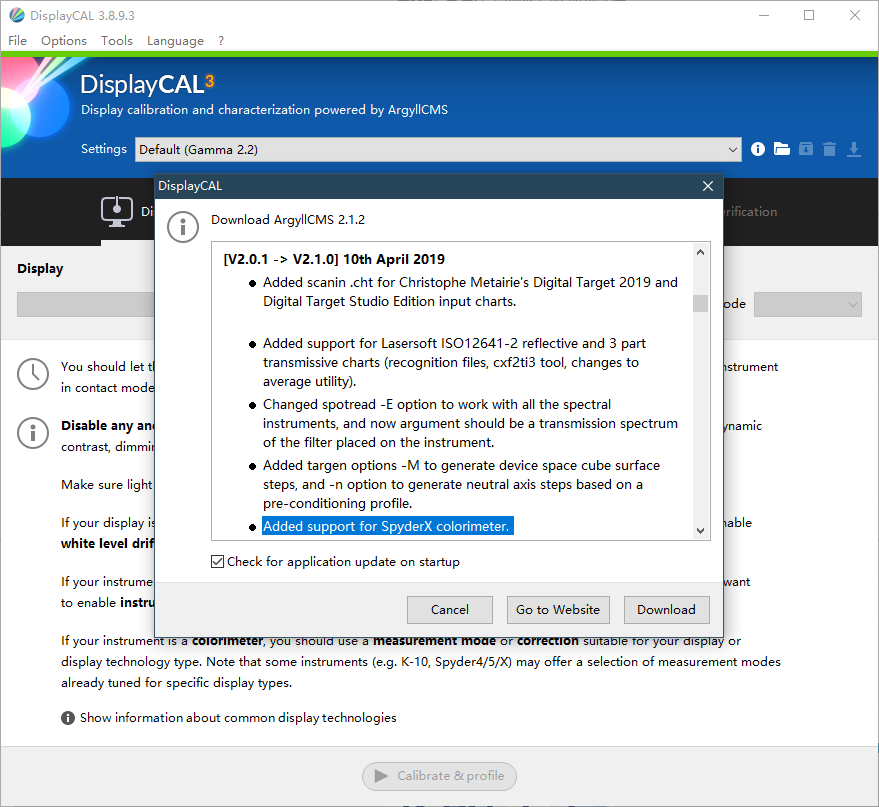Open Show information about common display technologies
This screenshot has height=807, width=879.
(x=238, y=718)
